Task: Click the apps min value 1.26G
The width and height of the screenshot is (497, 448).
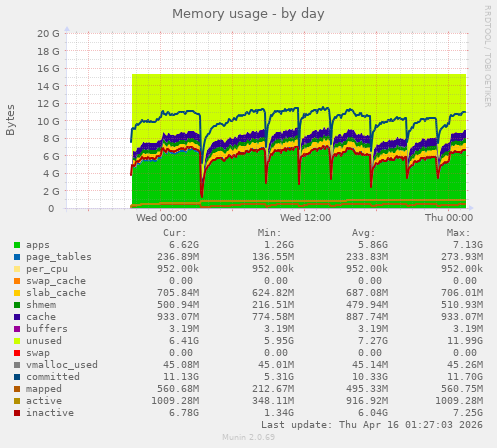Action: (279, 245)
